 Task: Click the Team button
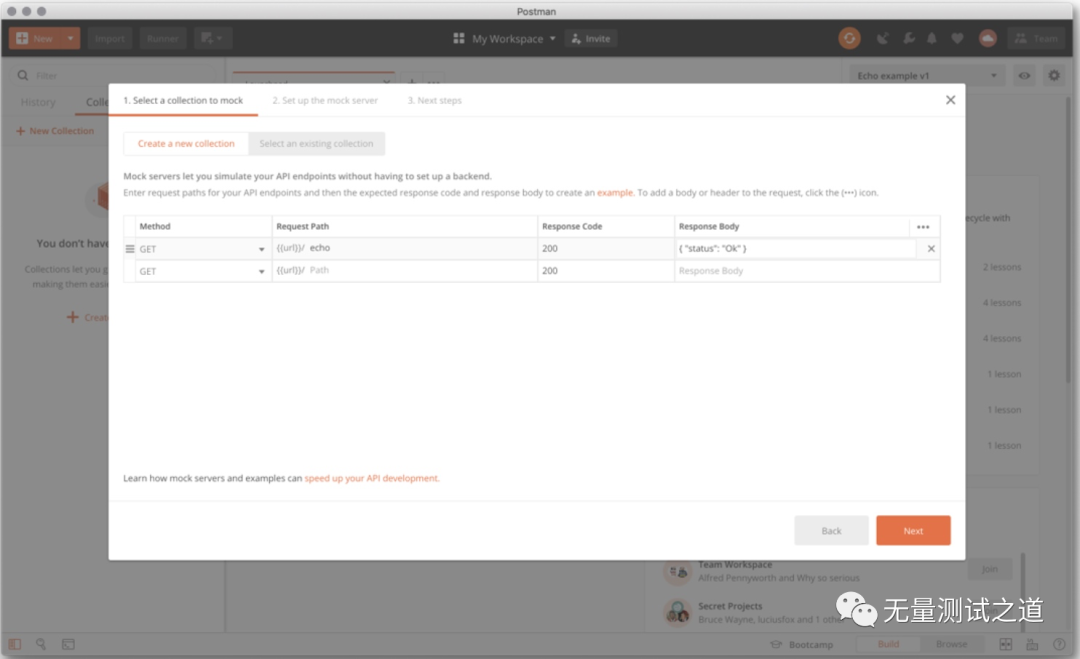(x=1037, y=39)
